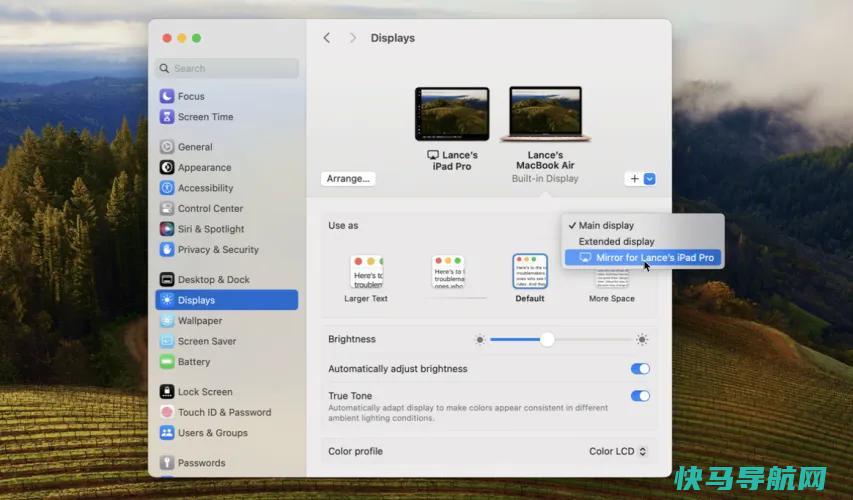Viewport: 853px width, 500px height.
Task: Select Lance's MacBook Air display thumbnail
Action: 545,114
